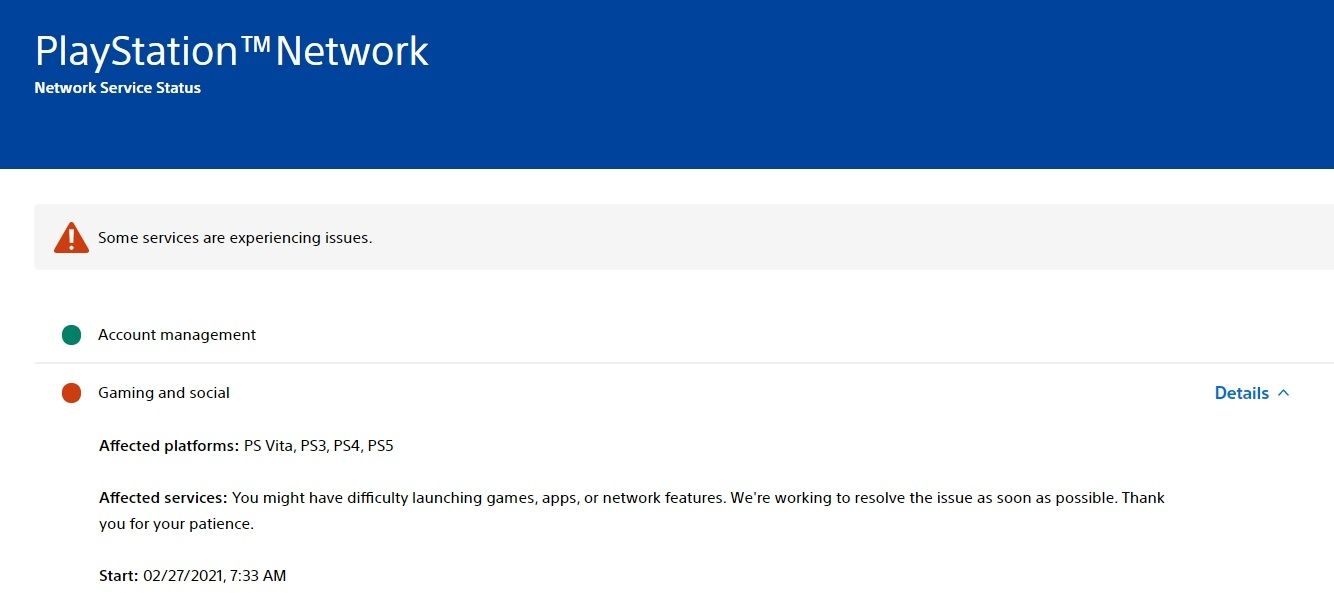This screenshot has width=1334, height=593.
Task: Click the word Network in the large title
Action: tap(352, 52)
